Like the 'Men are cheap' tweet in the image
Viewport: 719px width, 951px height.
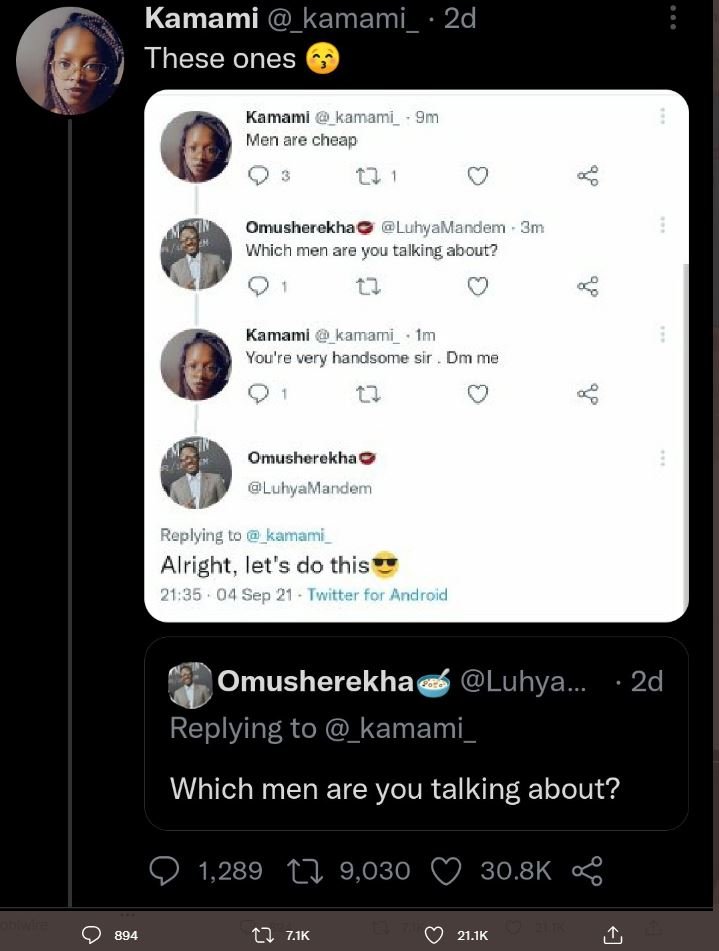pyautogui.click(x=478, y=177)
